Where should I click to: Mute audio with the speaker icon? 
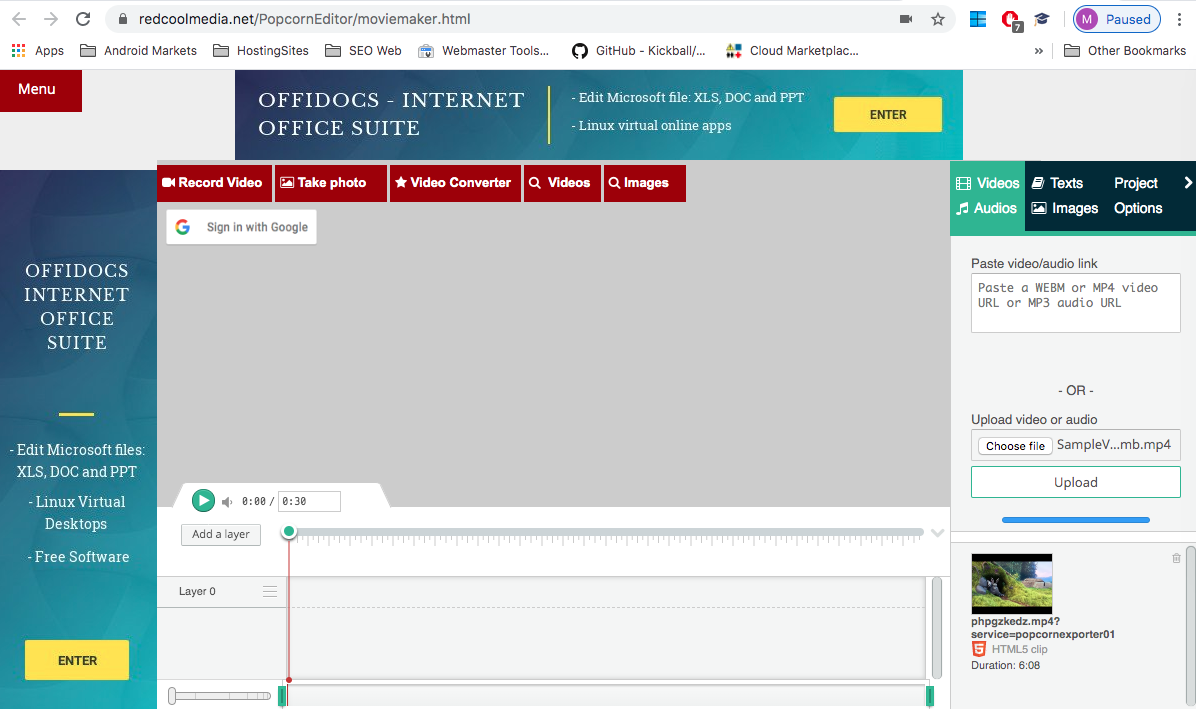[227, 502]
